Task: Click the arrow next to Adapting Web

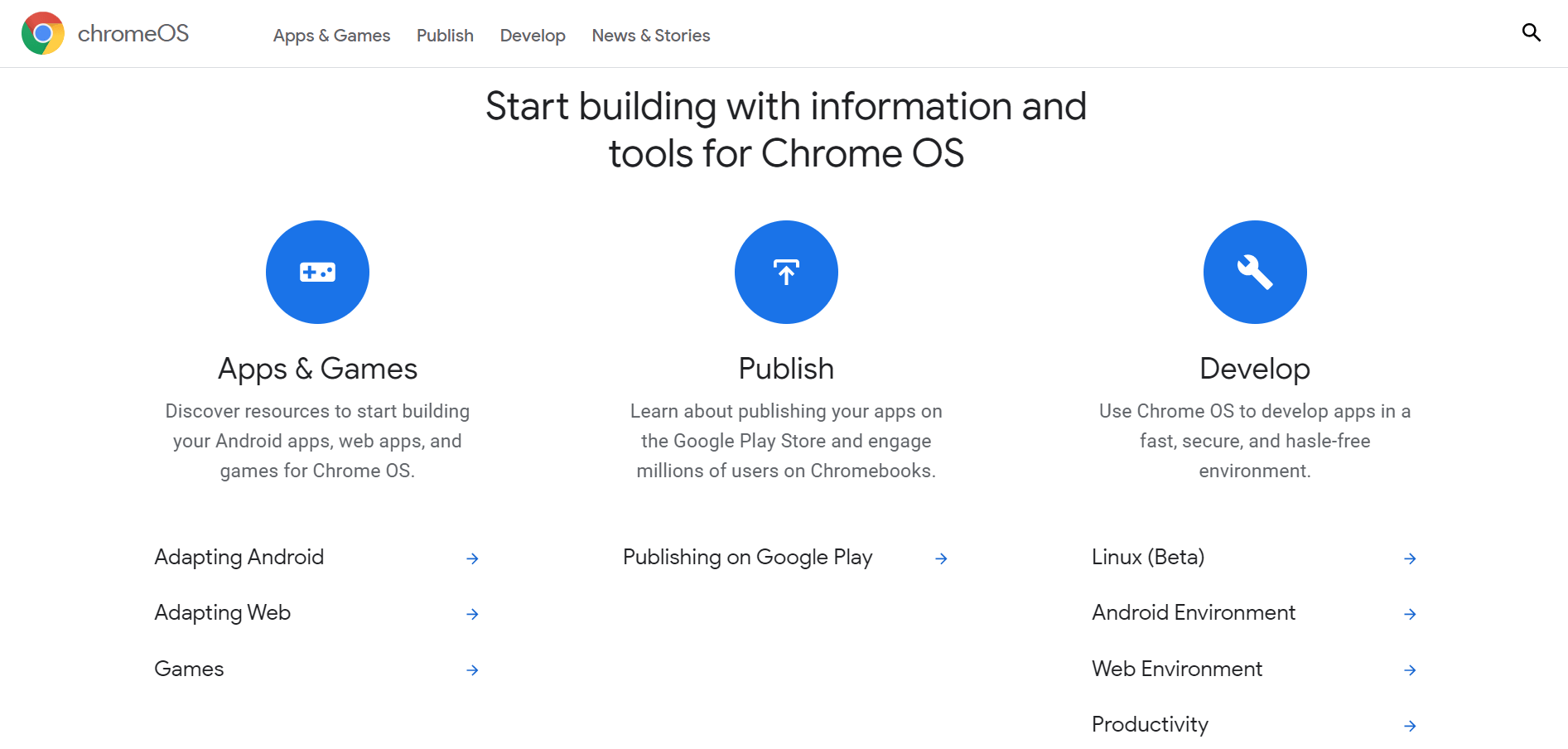Action: [x=472, y=614]
